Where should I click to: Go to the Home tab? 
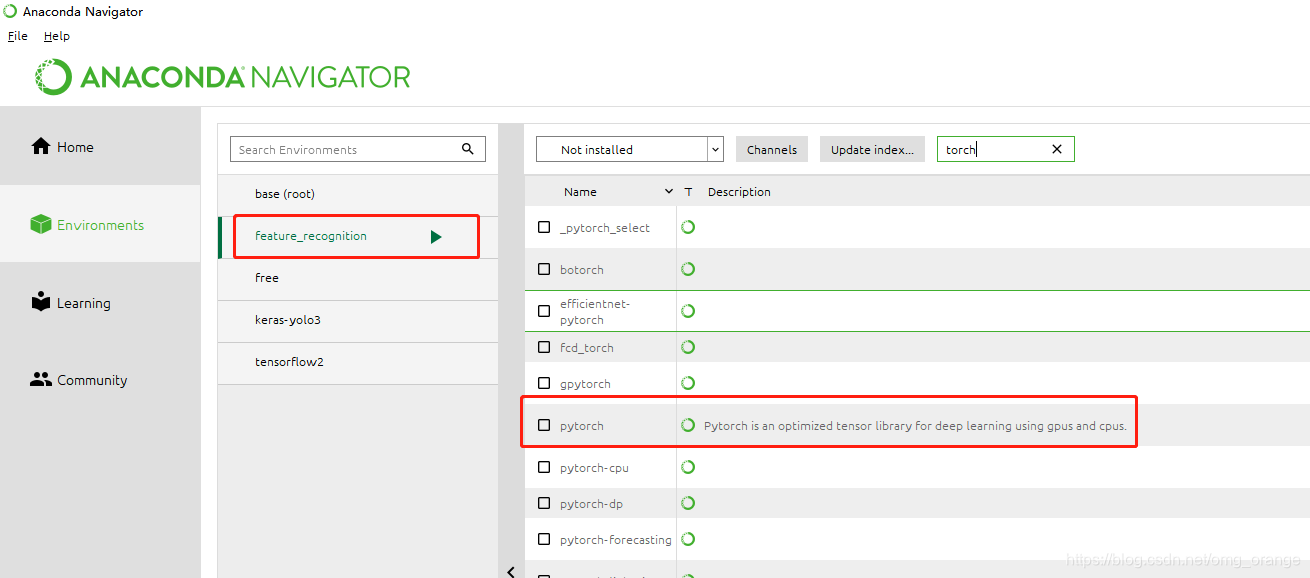100,146
